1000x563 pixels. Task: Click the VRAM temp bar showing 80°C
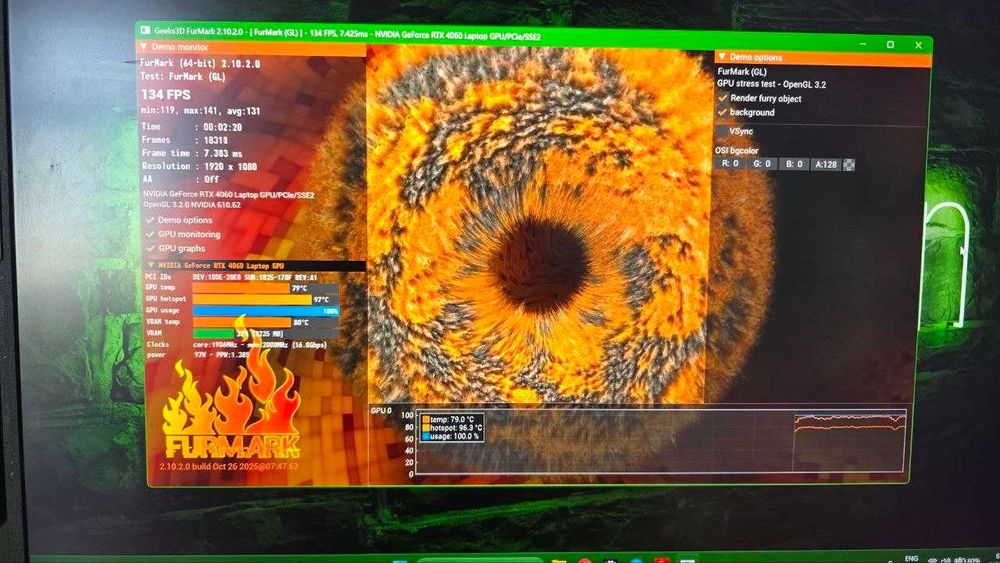(x=242, y=322)
